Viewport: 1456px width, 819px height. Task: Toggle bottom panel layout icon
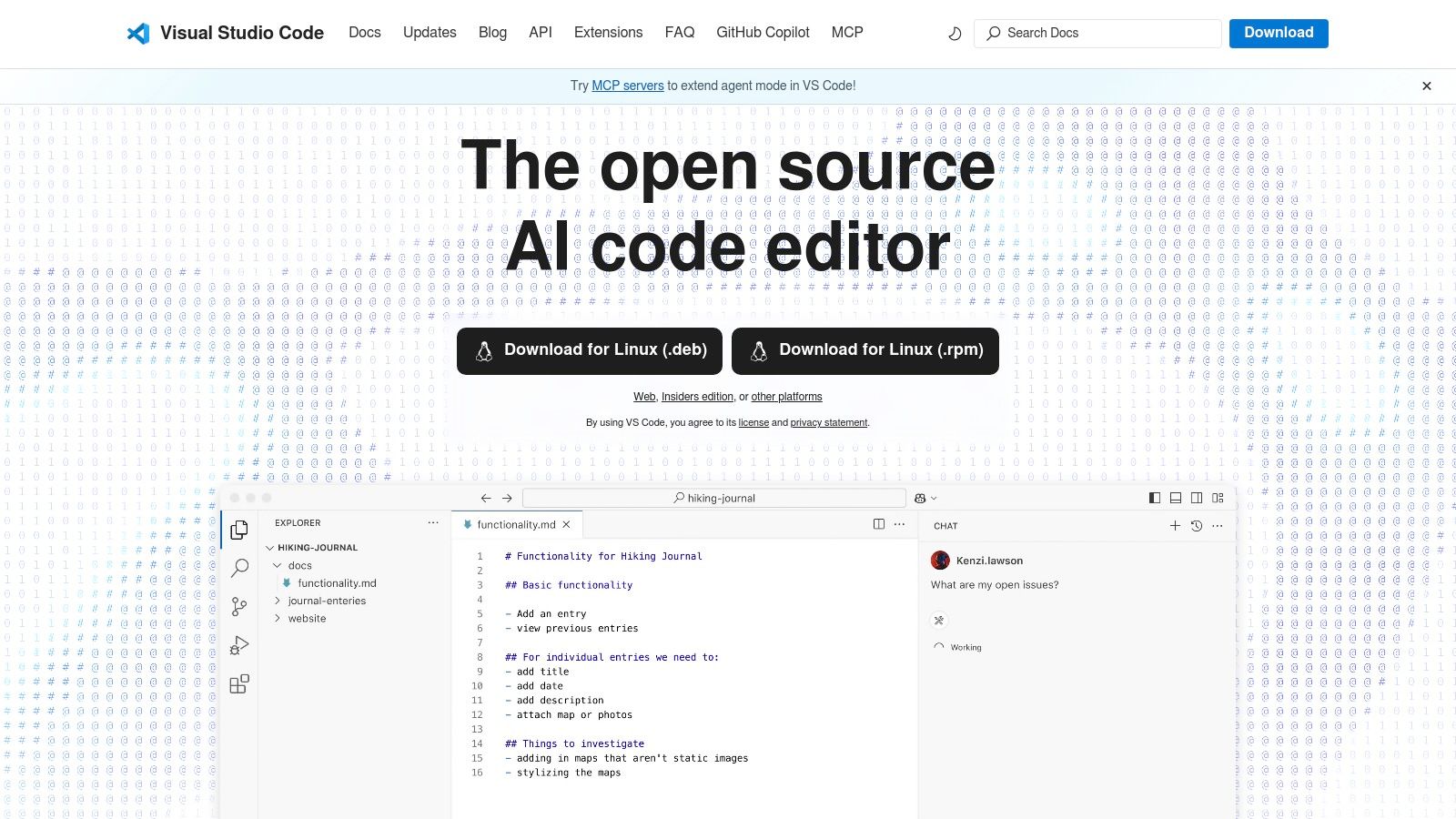[x=1176, y=498]
